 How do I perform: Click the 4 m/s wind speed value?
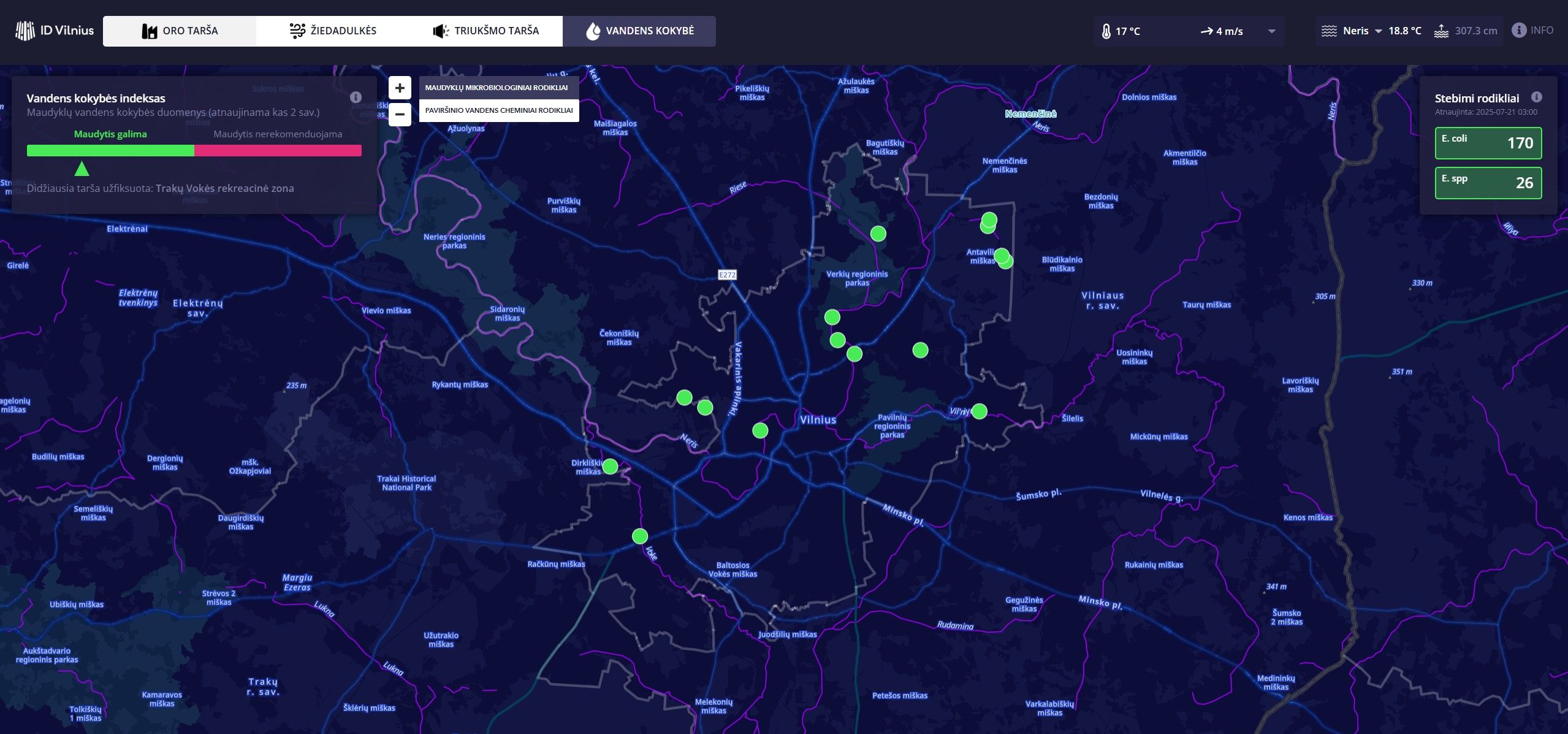(x=1229, y=31)
